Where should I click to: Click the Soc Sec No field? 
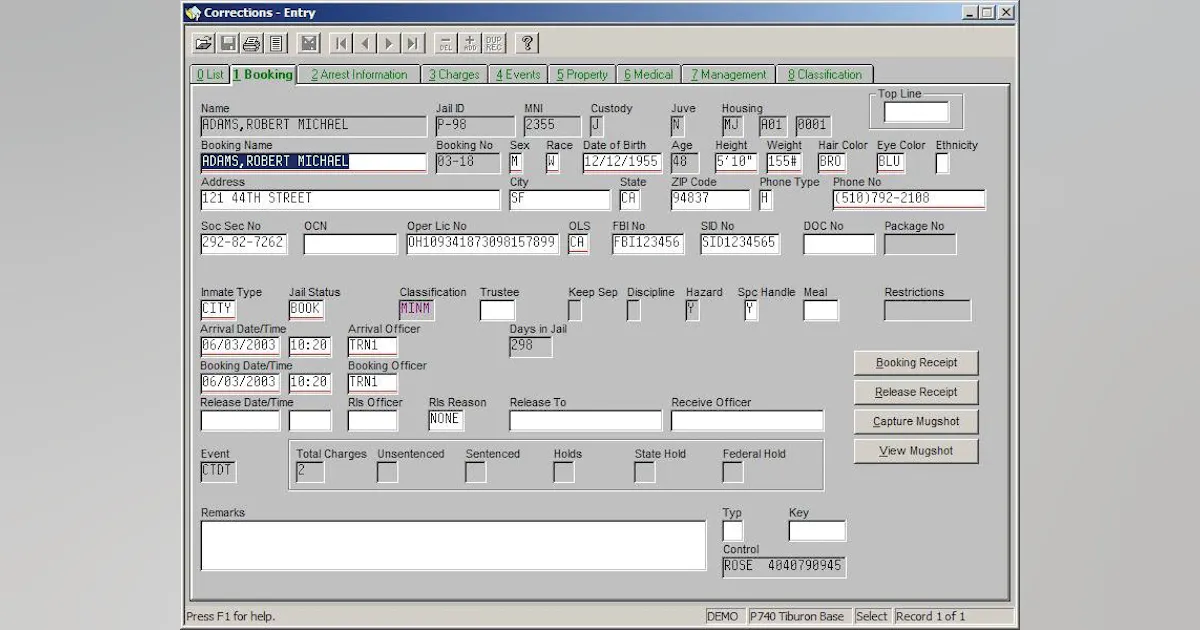[x=244, y=243]
